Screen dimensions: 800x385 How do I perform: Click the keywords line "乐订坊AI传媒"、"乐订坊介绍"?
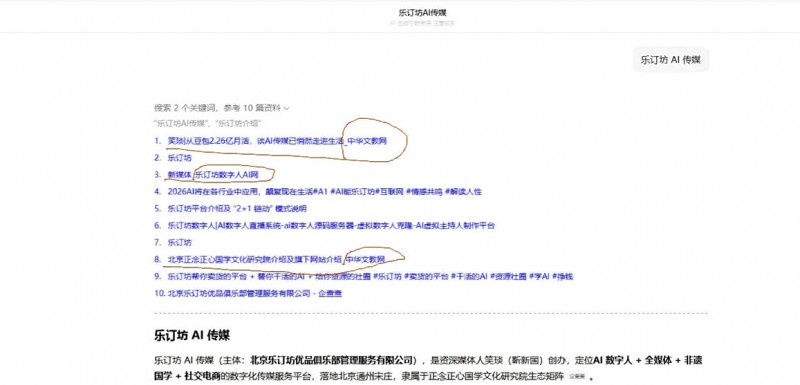point(208,123)
